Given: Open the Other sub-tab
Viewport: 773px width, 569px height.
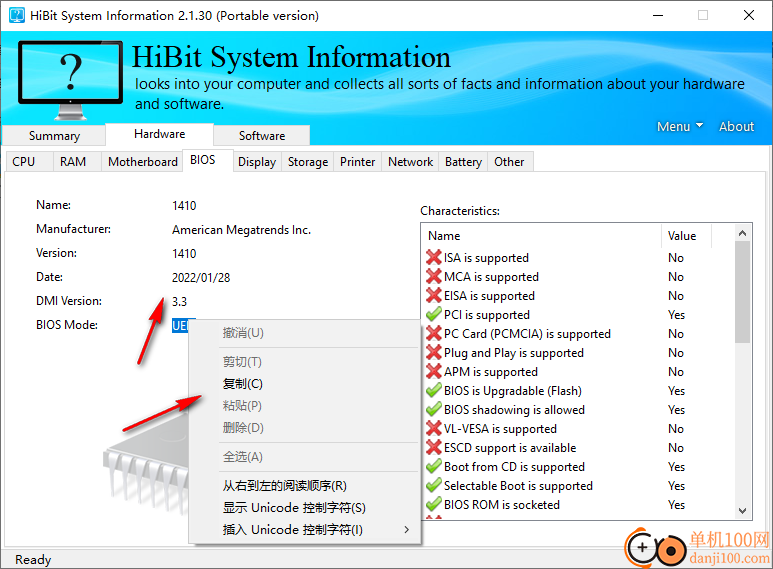Looking at the screenshot, I should pyautogui.click(x=509, y=162).
